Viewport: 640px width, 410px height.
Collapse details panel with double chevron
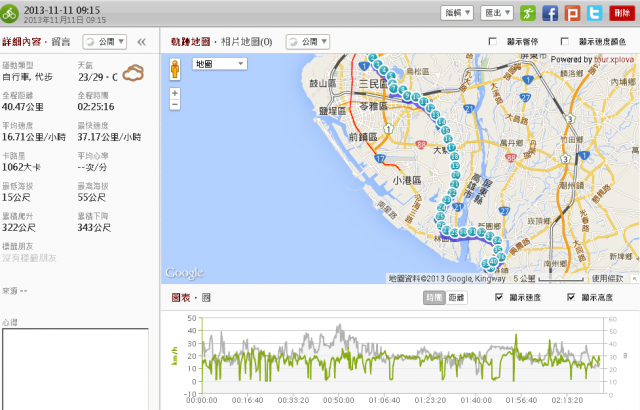(x=141, y=42)
